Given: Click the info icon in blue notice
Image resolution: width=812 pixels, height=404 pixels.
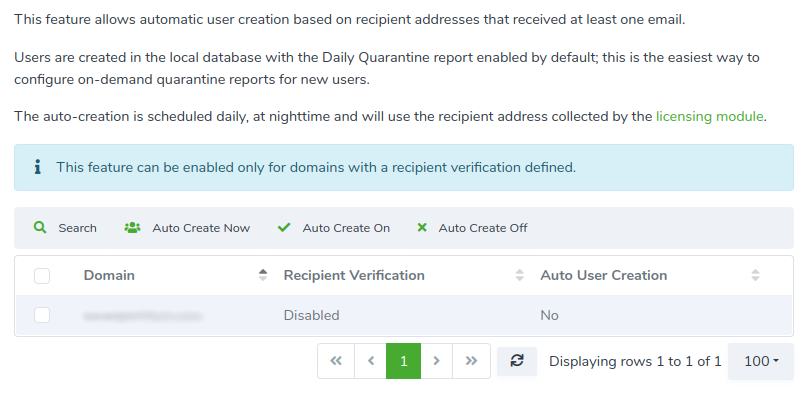Looking at the screenshot, I should (37, 167).
